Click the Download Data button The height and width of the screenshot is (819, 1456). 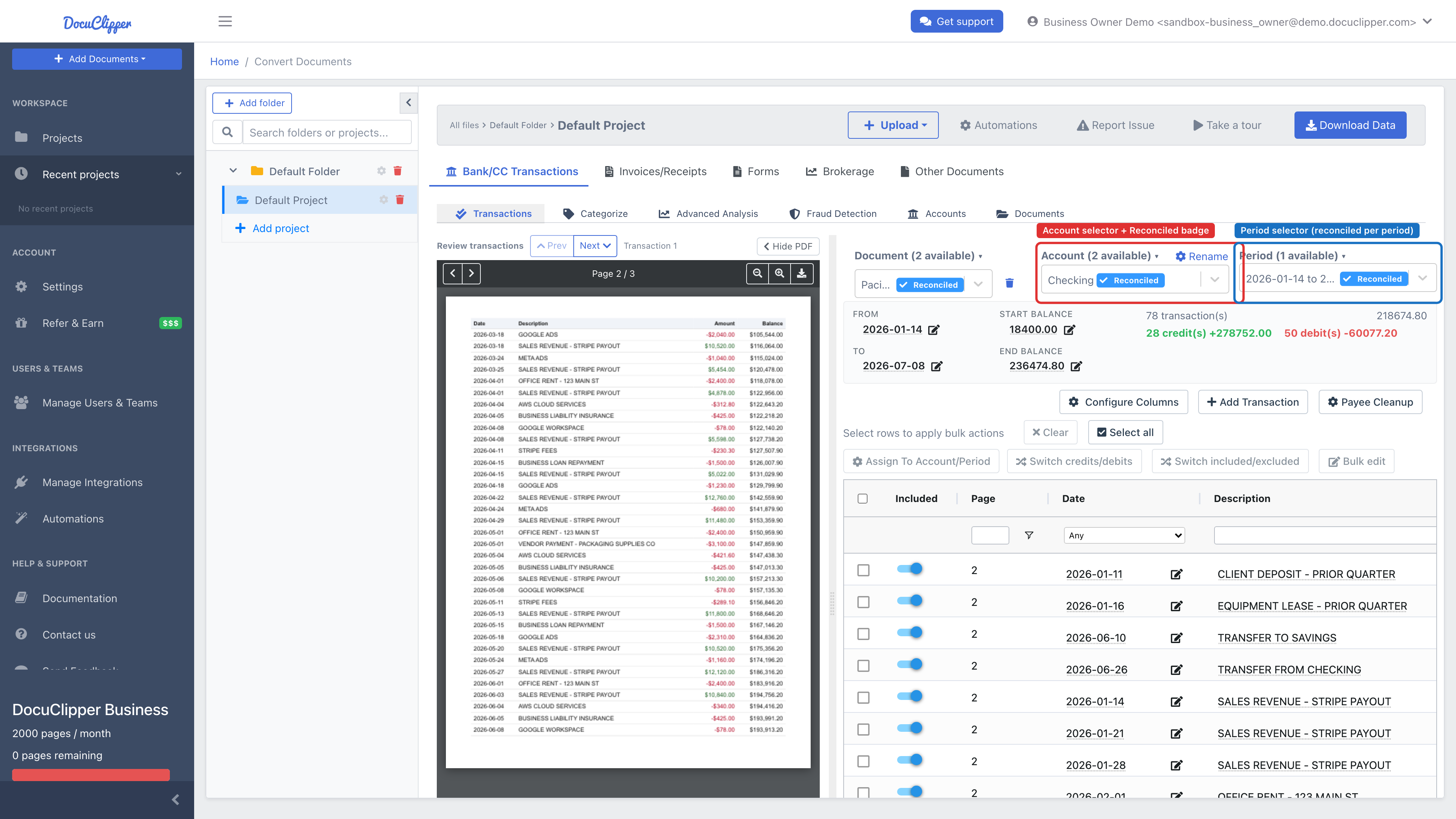tap(1350, 125)
